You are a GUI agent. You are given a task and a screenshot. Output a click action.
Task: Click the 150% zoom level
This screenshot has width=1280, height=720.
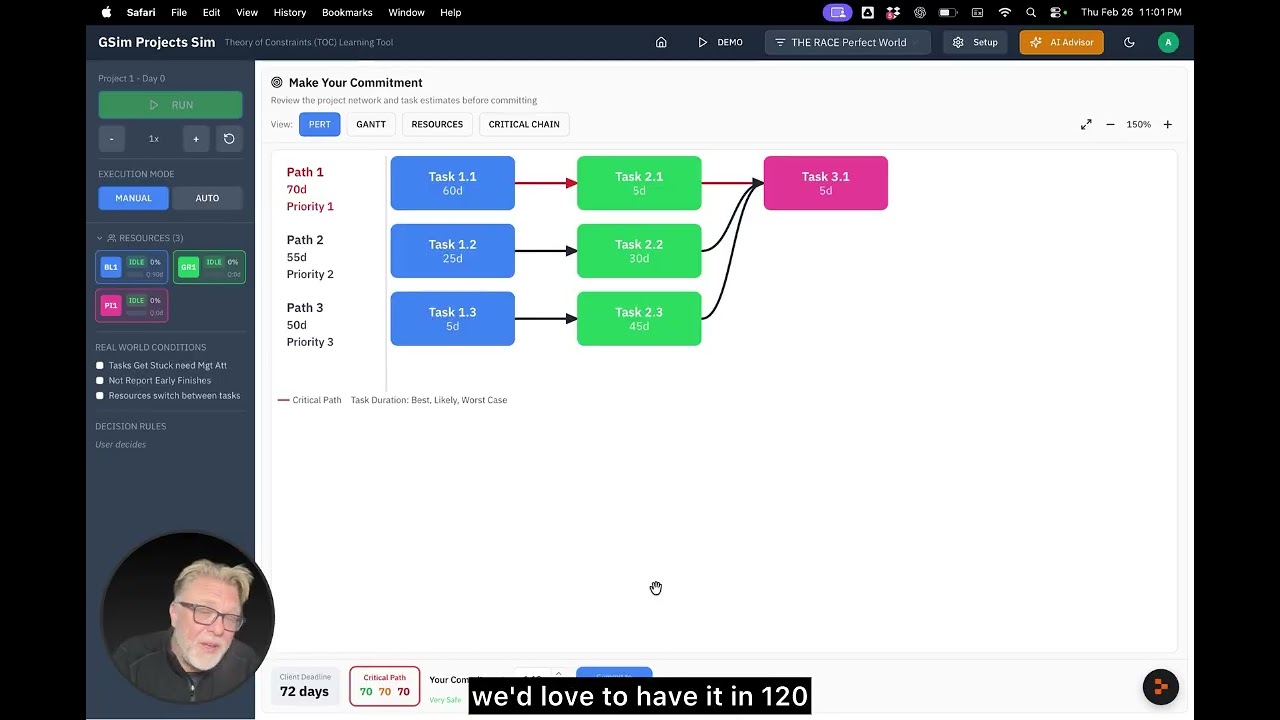[1138, 124]
